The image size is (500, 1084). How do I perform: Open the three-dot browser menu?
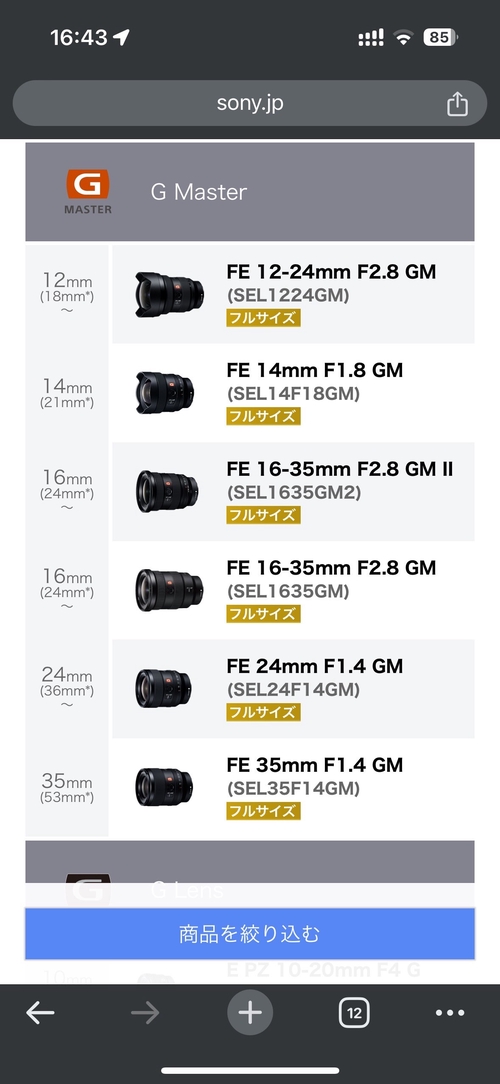point(450,1013)
